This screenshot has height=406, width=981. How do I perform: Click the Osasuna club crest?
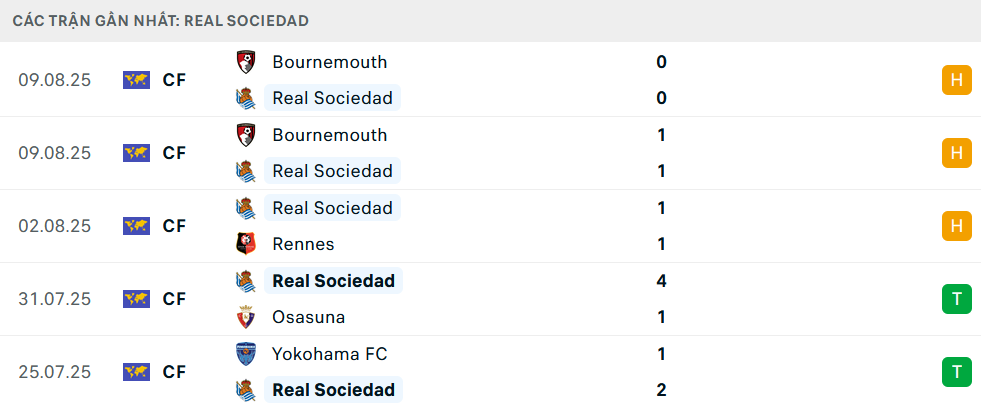tap(244, 317)
